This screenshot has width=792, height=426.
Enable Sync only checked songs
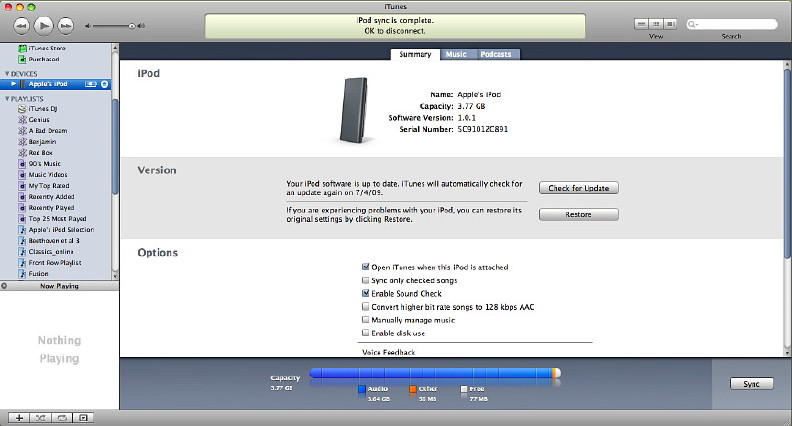[366, 280]
